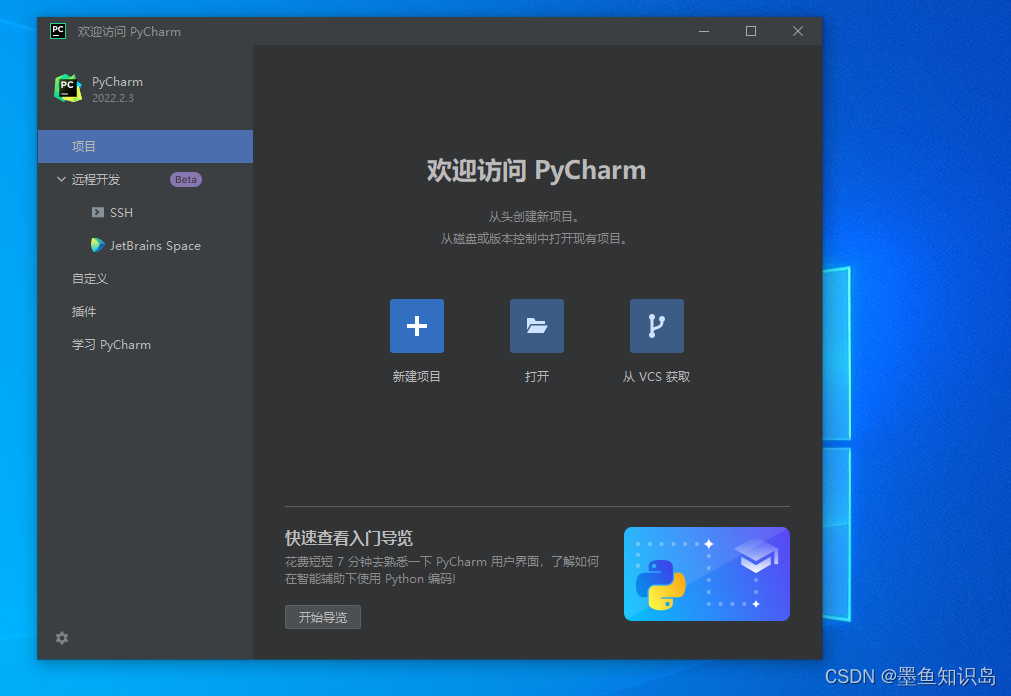Close the PyCharm welcome window
This screenshot has height=696, width=1011.
point(798,31)
